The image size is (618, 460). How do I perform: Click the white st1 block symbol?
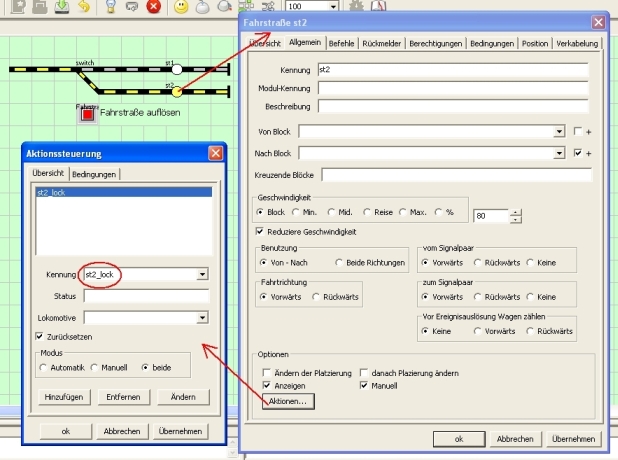176,70
